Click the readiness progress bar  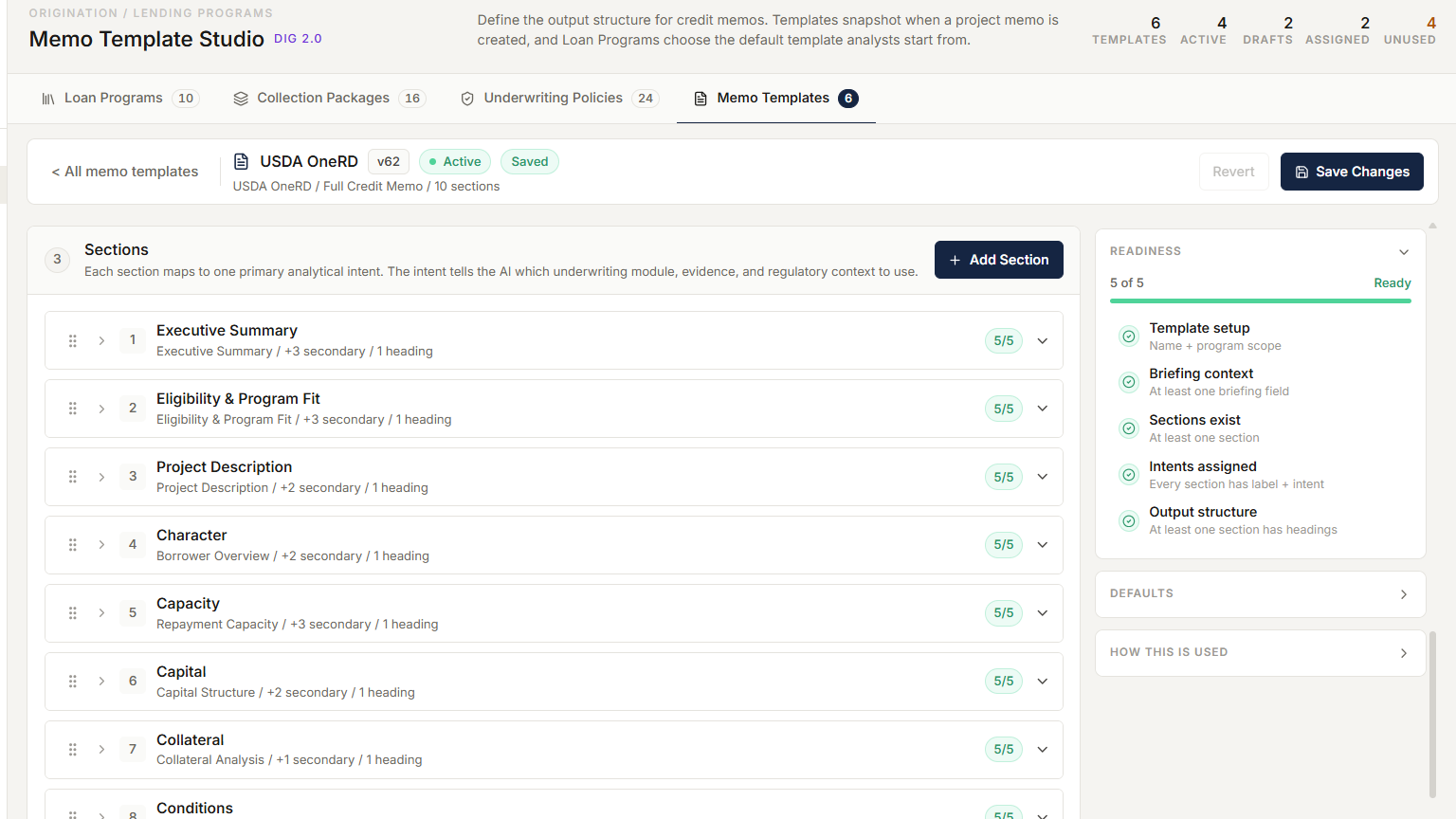pyautogui.click(x=1261, y=300)
